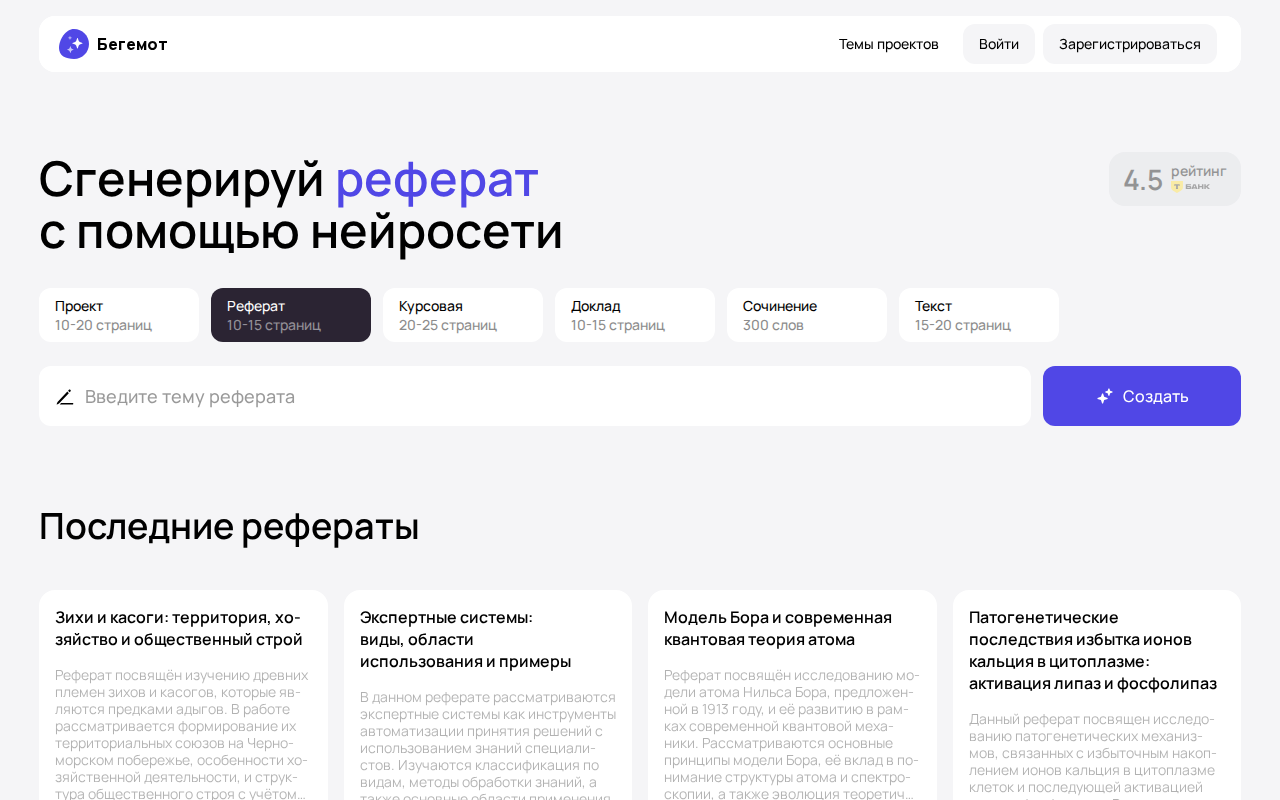1280x800 pixels.
Task: Click the Зарегистрироваться button
Action: [x=1130, y=44]
